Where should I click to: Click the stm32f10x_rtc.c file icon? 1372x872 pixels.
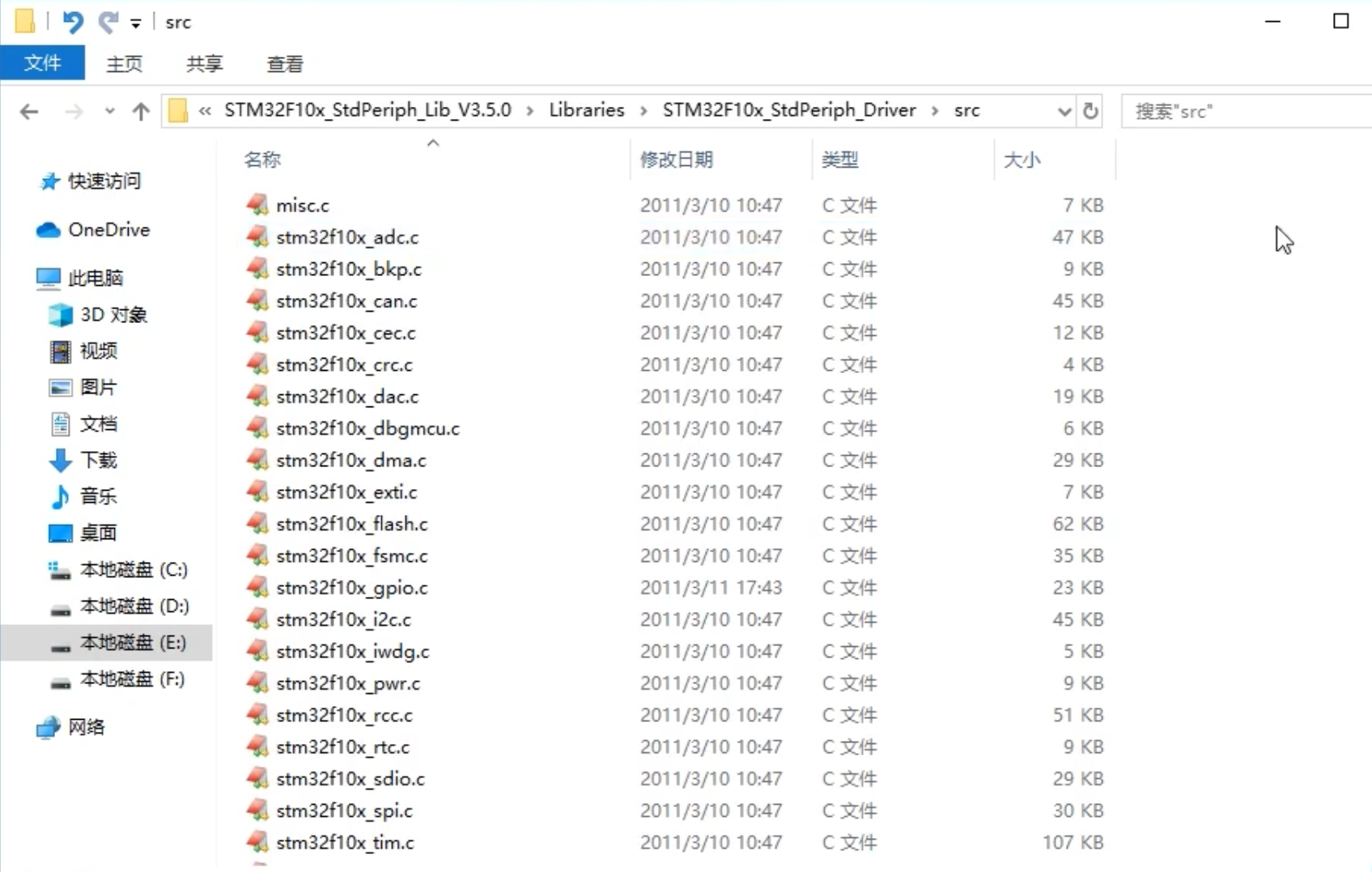257,747
